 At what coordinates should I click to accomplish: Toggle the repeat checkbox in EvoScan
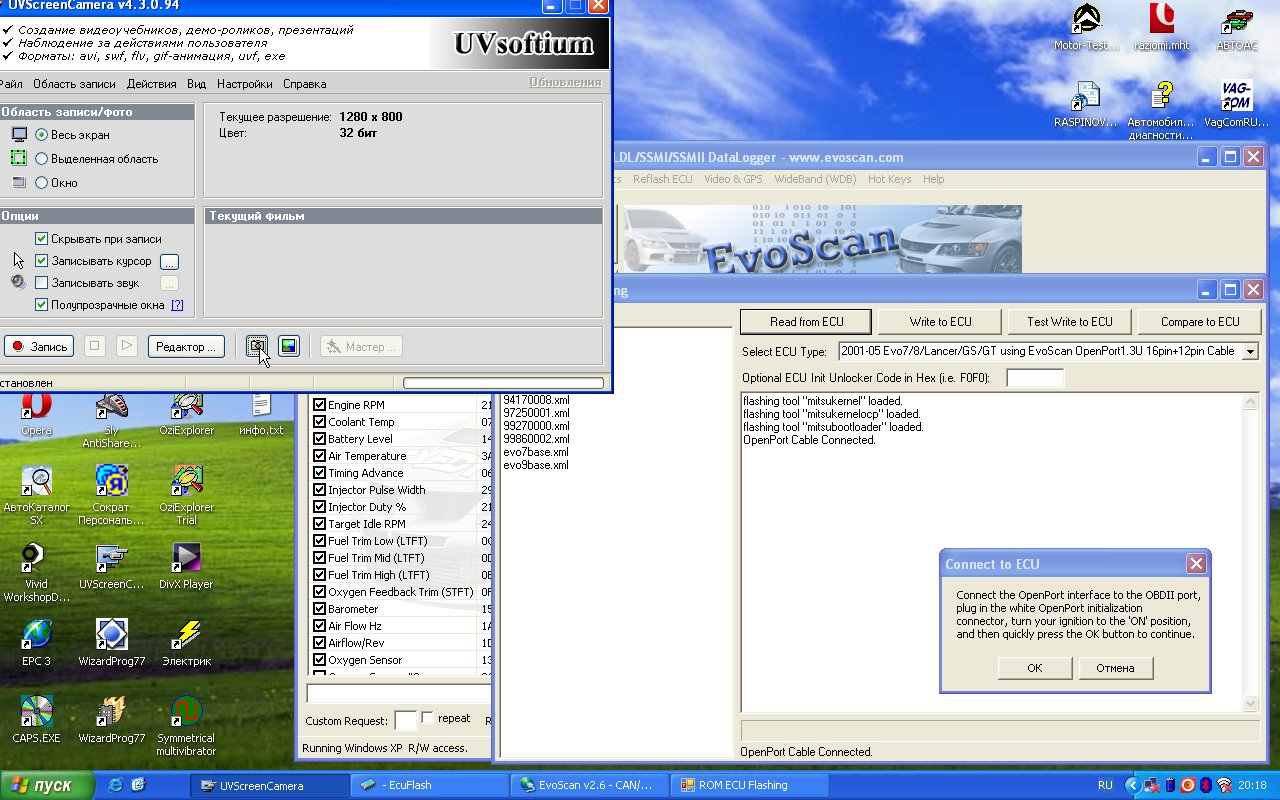[x=428, y=718]
